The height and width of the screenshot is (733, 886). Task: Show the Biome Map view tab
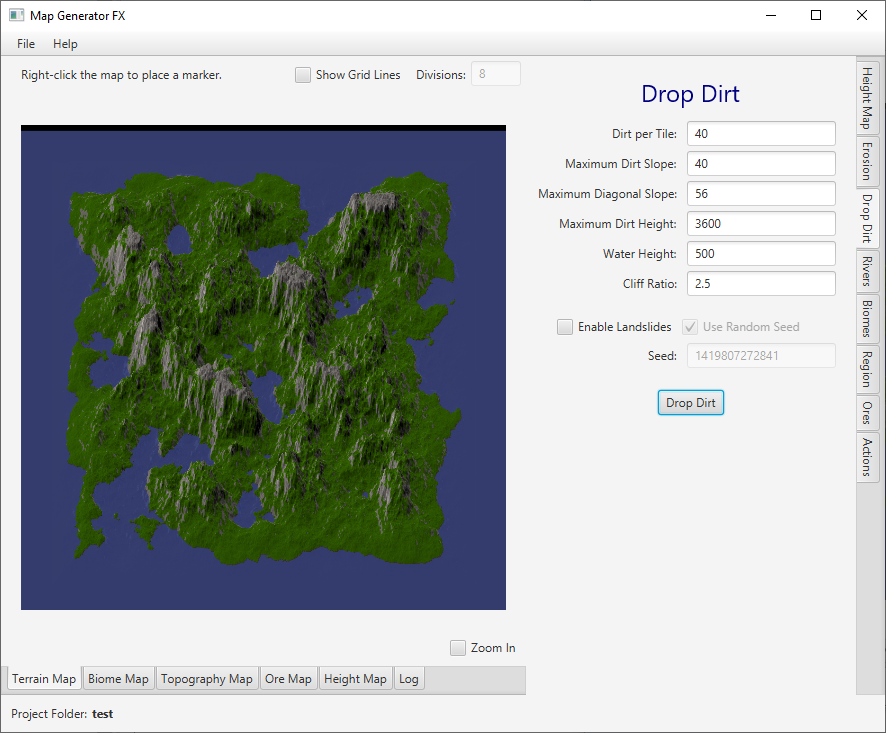[x=118, y=679]
